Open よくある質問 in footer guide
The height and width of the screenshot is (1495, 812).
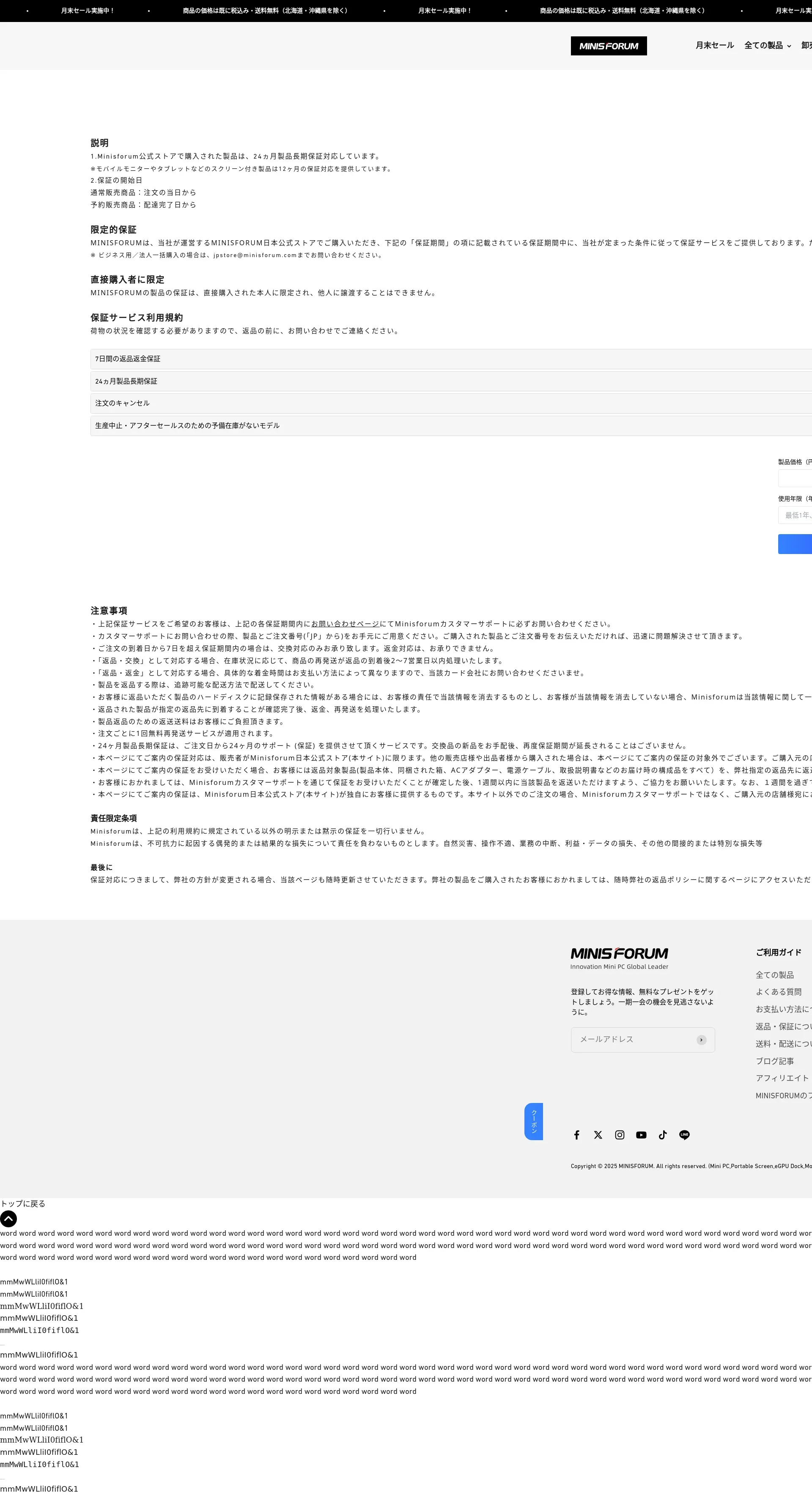point(778,992)
